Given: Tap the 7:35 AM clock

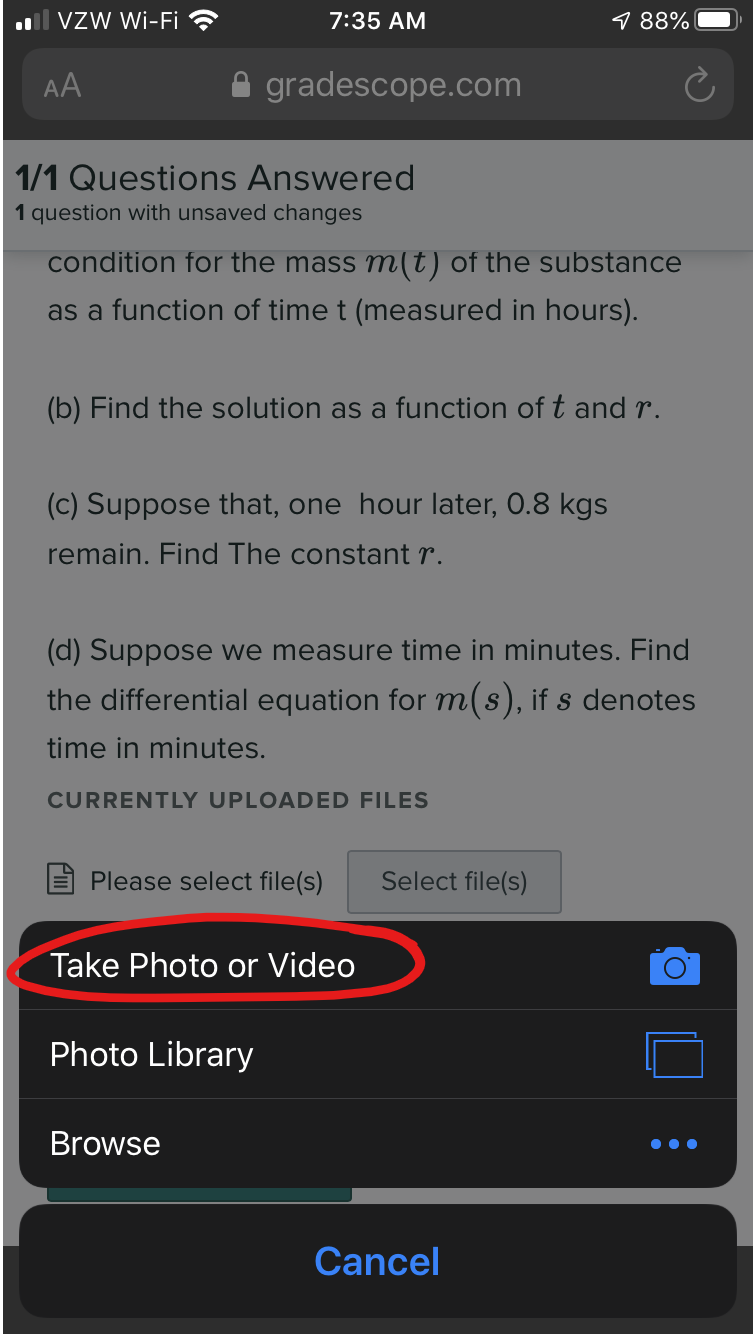Looking at the screenshot, I should (x=377, y=21).
